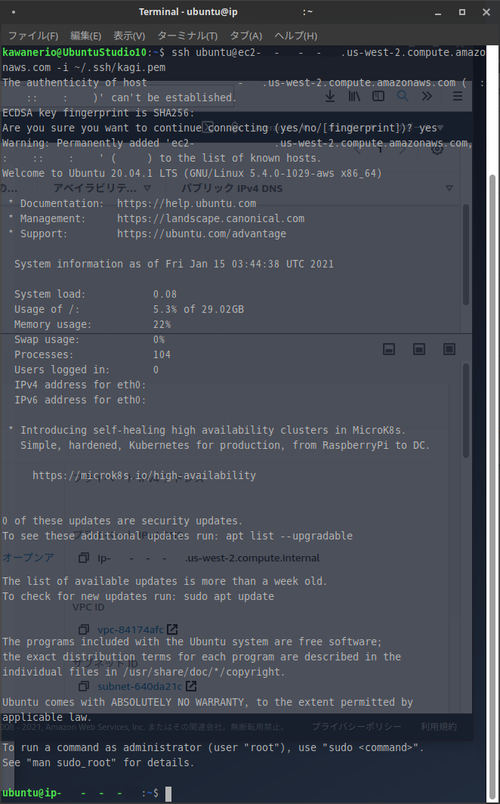The height and width of the screenshot is (804, 500).
Task: Open the ターミナル(T) menu
Action: click(187, 36)
